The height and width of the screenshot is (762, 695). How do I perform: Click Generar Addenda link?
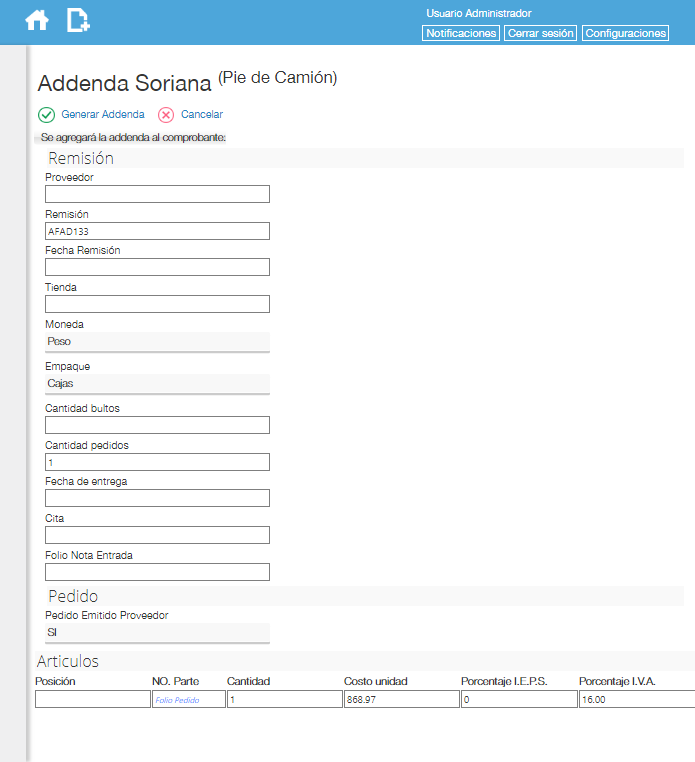(103, 114)
